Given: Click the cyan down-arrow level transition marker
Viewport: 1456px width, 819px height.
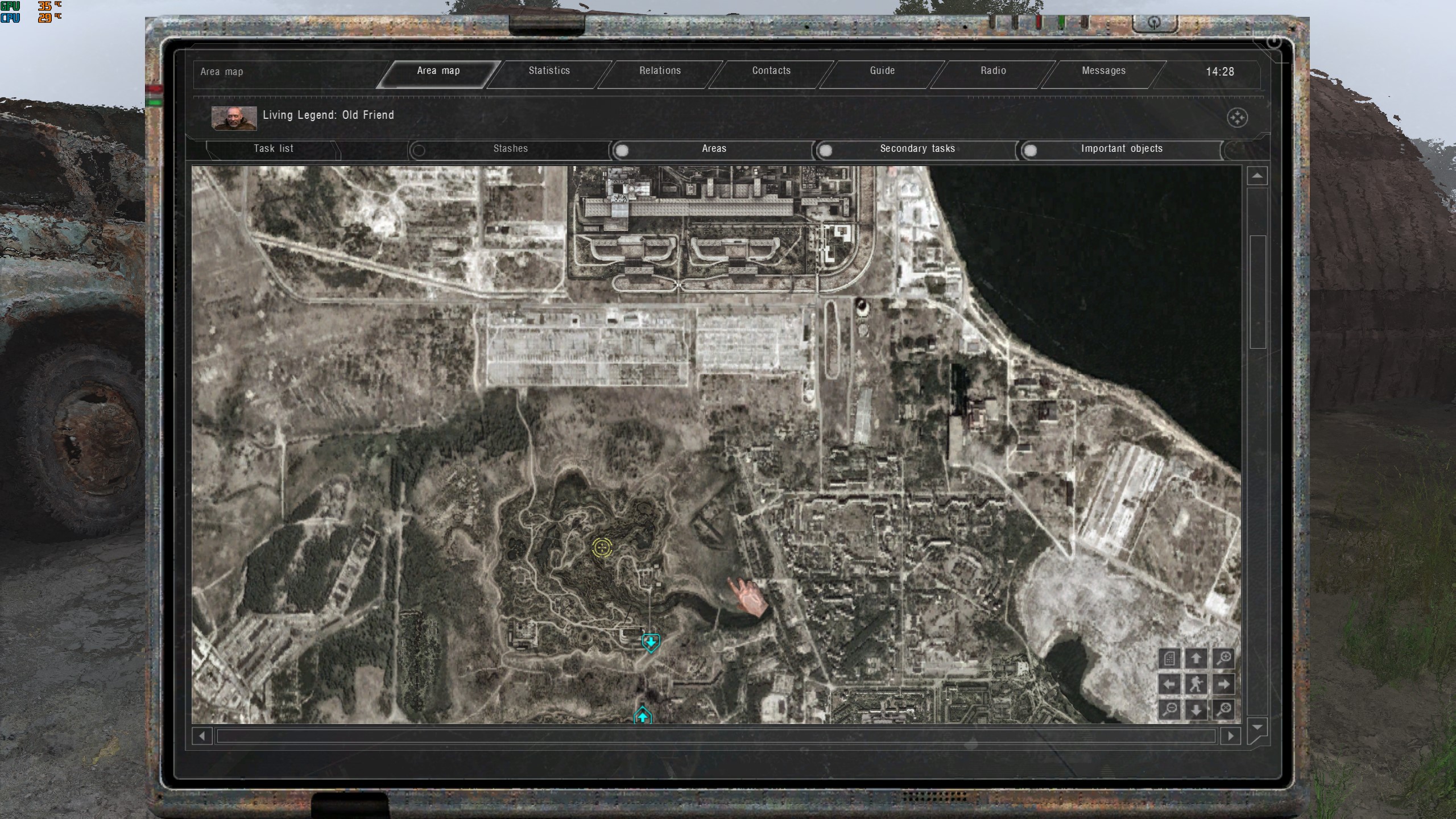Looking at the screenshot, I should 651,643.
